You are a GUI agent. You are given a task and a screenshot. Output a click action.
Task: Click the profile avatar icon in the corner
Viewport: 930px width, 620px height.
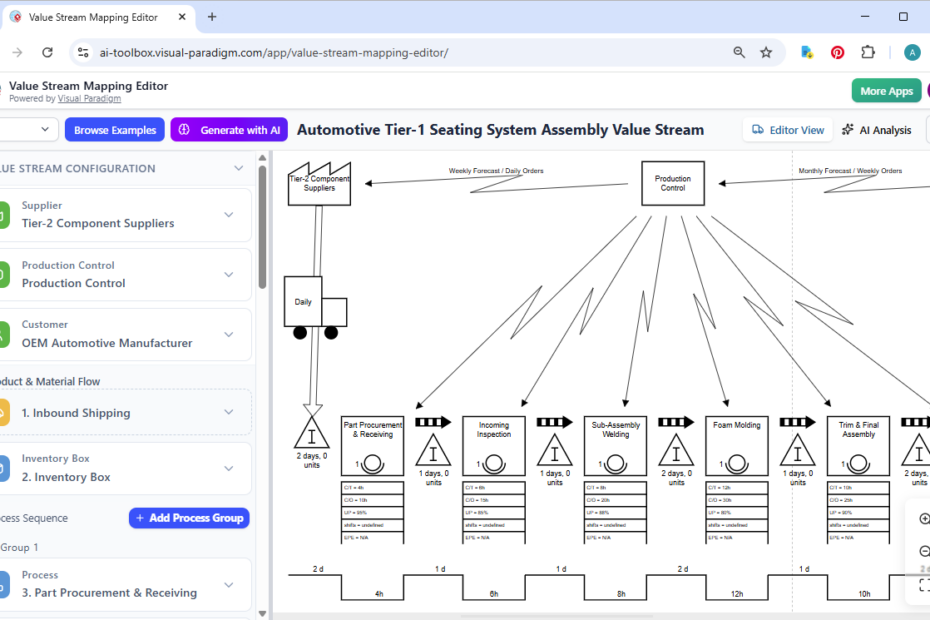[911, 52]
